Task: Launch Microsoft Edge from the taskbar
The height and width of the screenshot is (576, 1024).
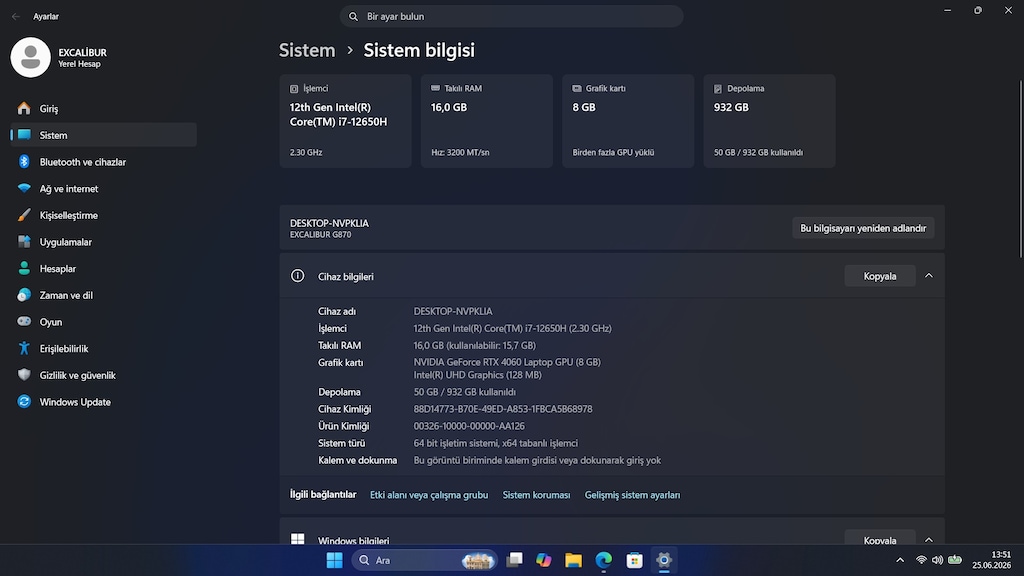Action: (x=604, y=560)
